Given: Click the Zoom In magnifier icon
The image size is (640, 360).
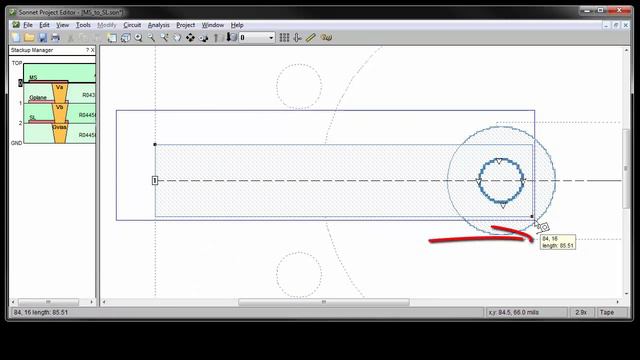Looking at the screenshot, I should pyautogui.click(x=138, y=38).
